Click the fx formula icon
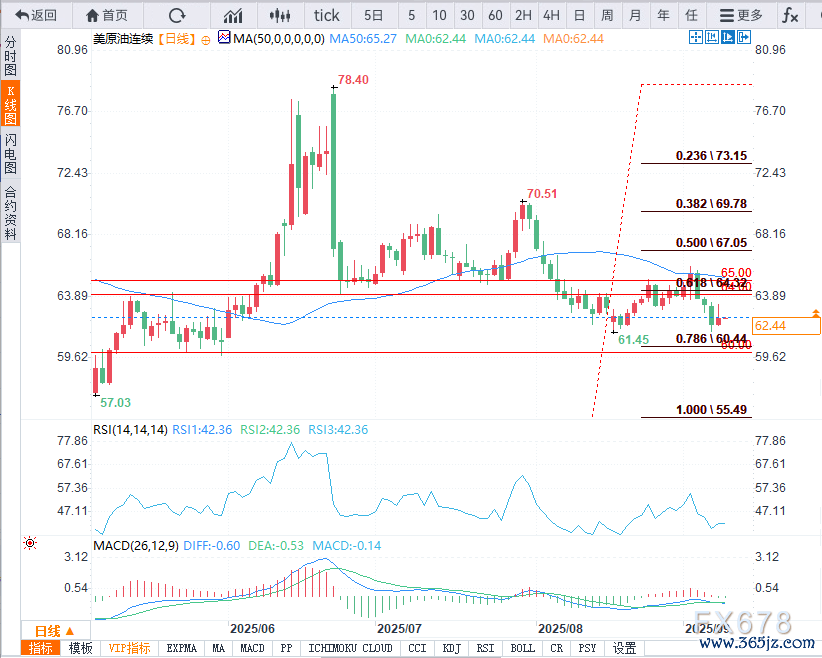The image size is (822, 658). 789,15
